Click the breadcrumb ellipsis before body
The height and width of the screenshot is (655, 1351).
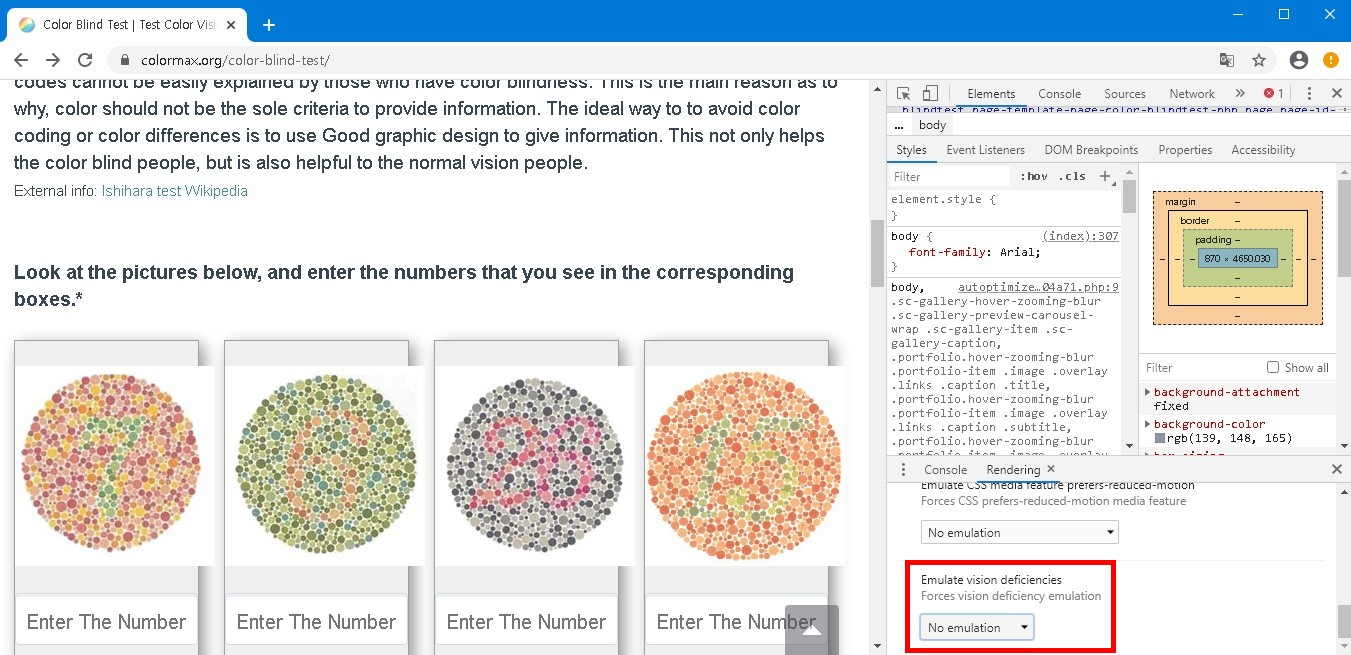click(x=898, y=125)
